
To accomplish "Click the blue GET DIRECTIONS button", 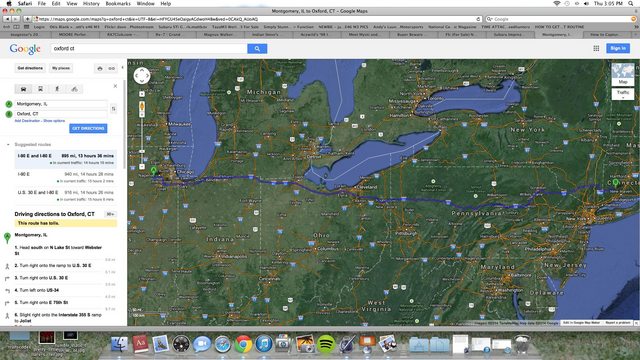I will 88,128.
